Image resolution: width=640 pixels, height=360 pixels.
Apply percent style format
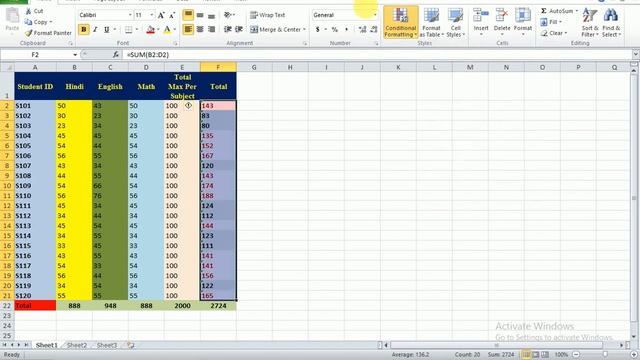pyautogui.click(x=335, y=29)
